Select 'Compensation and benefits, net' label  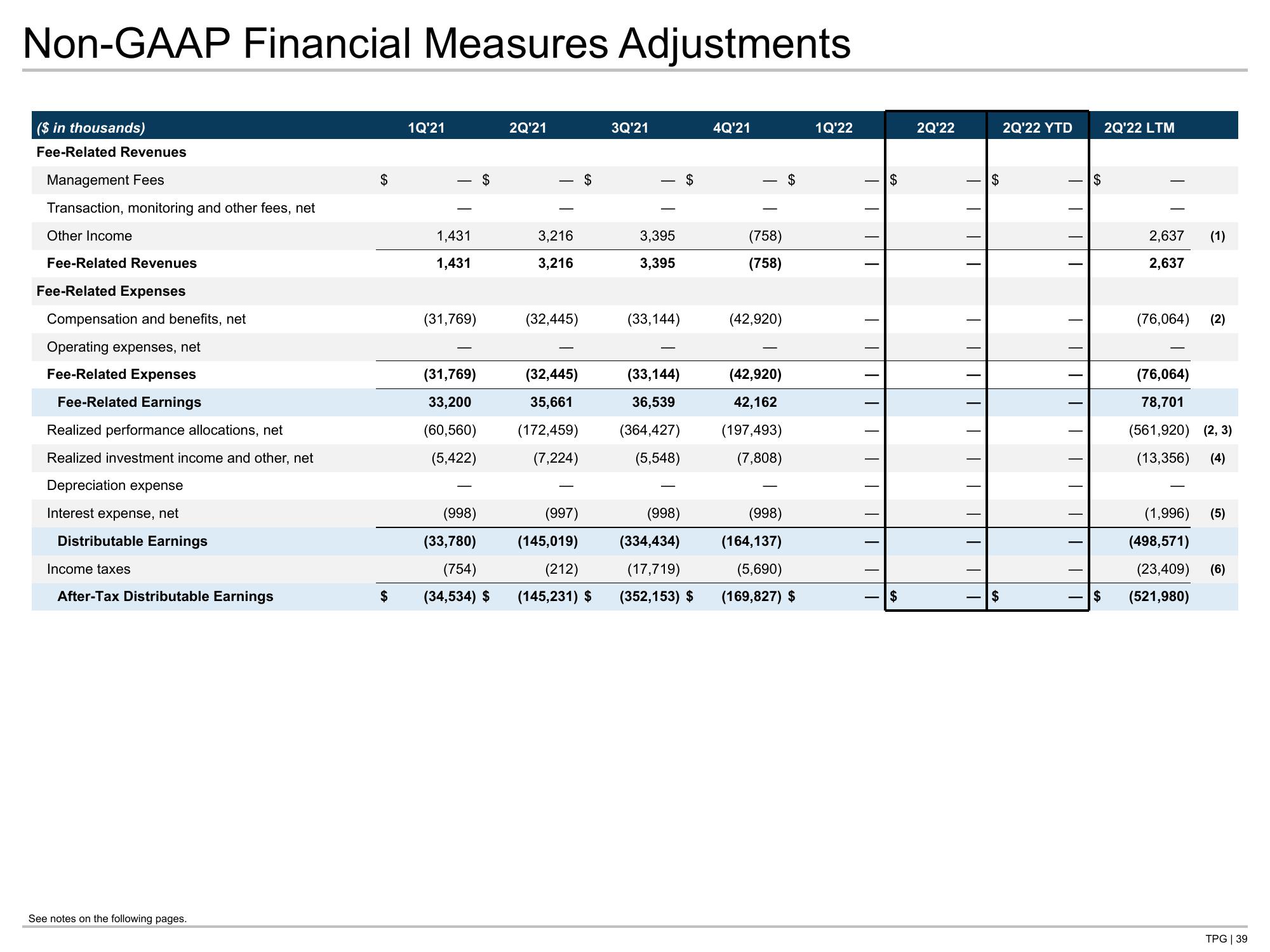tap(146, 319)
